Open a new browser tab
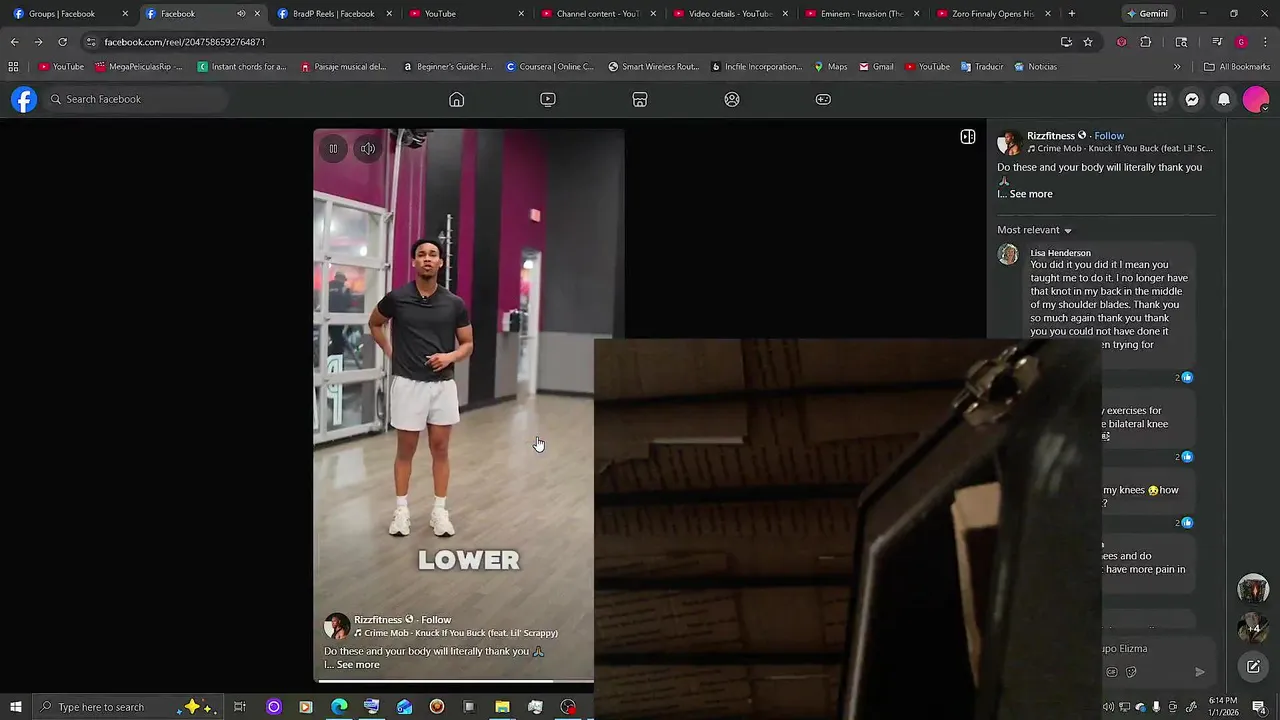1280x720 pixels. 1072,14
